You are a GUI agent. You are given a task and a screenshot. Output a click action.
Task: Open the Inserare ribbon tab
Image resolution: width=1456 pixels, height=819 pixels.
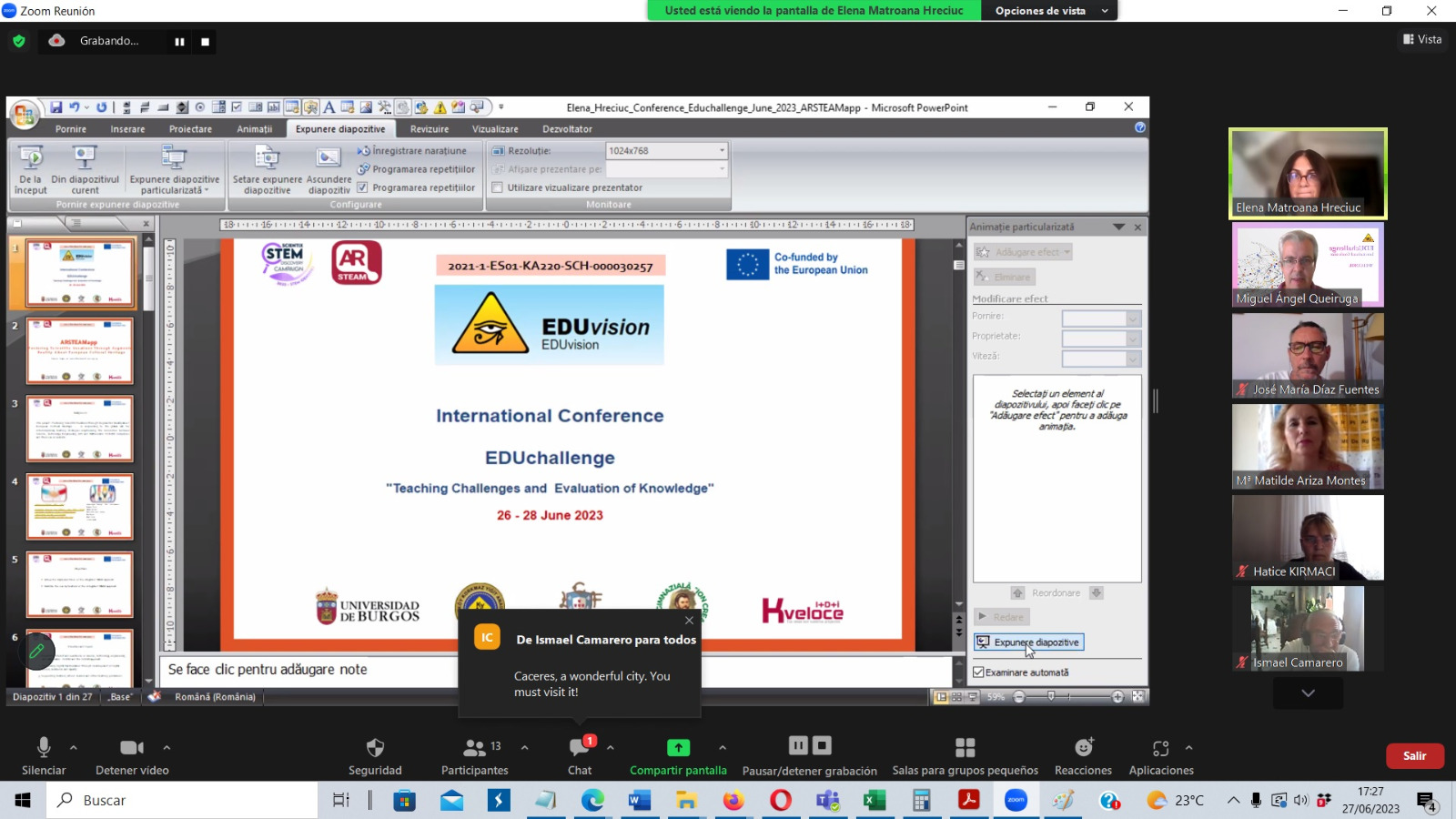pos(127,129)
